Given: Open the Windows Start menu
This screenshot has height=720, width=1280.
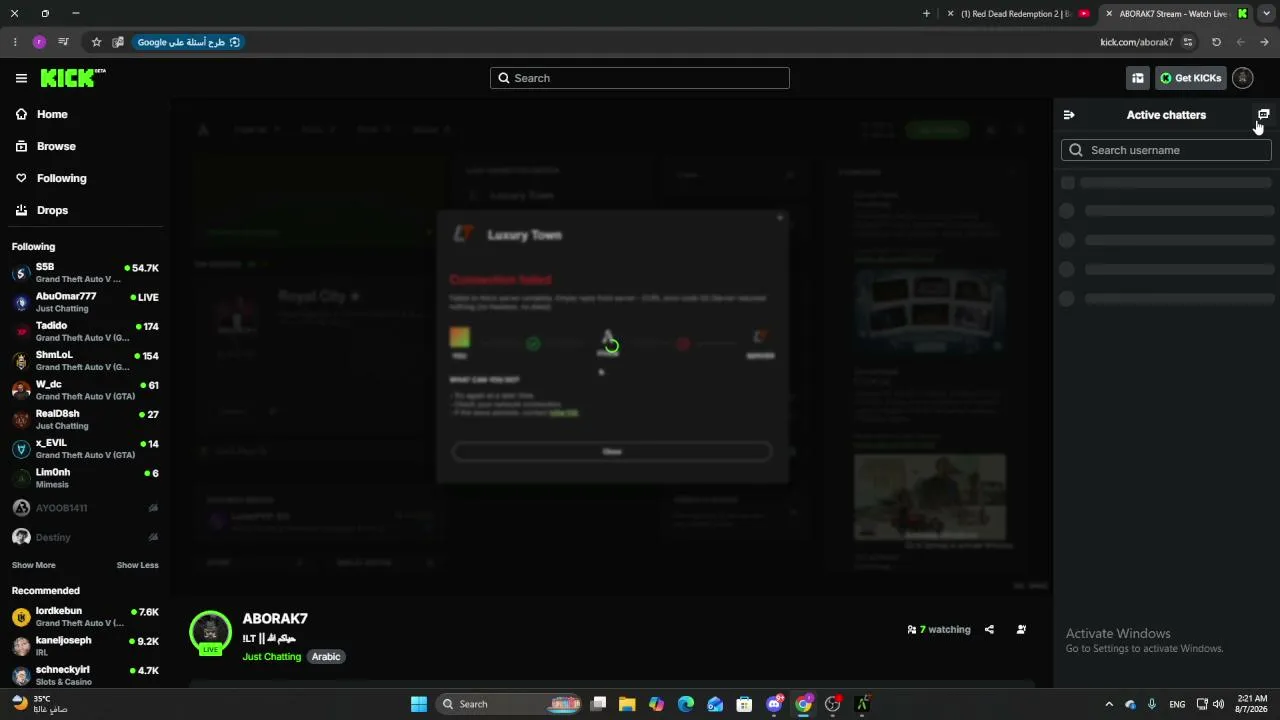Looking at the screenshot, I should tap(419, 704).
